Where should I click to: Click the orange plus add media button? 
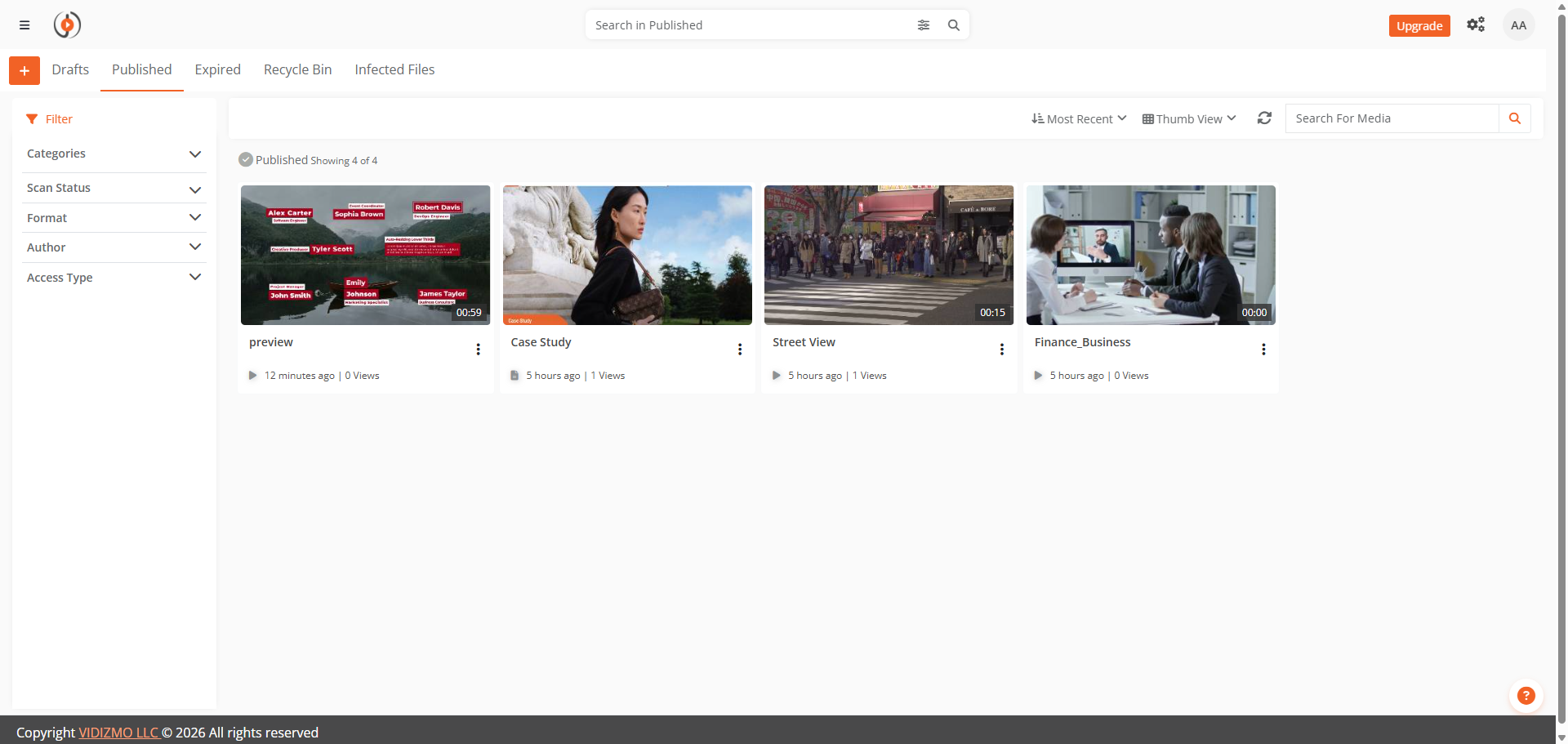tap(24, 71)
